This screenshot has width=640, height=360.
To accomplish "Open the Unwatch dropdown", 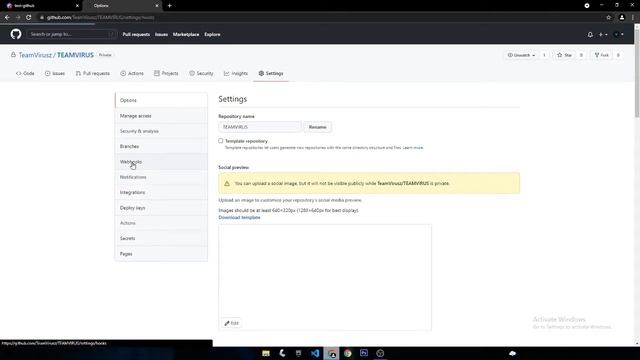I will click(521, 55).
